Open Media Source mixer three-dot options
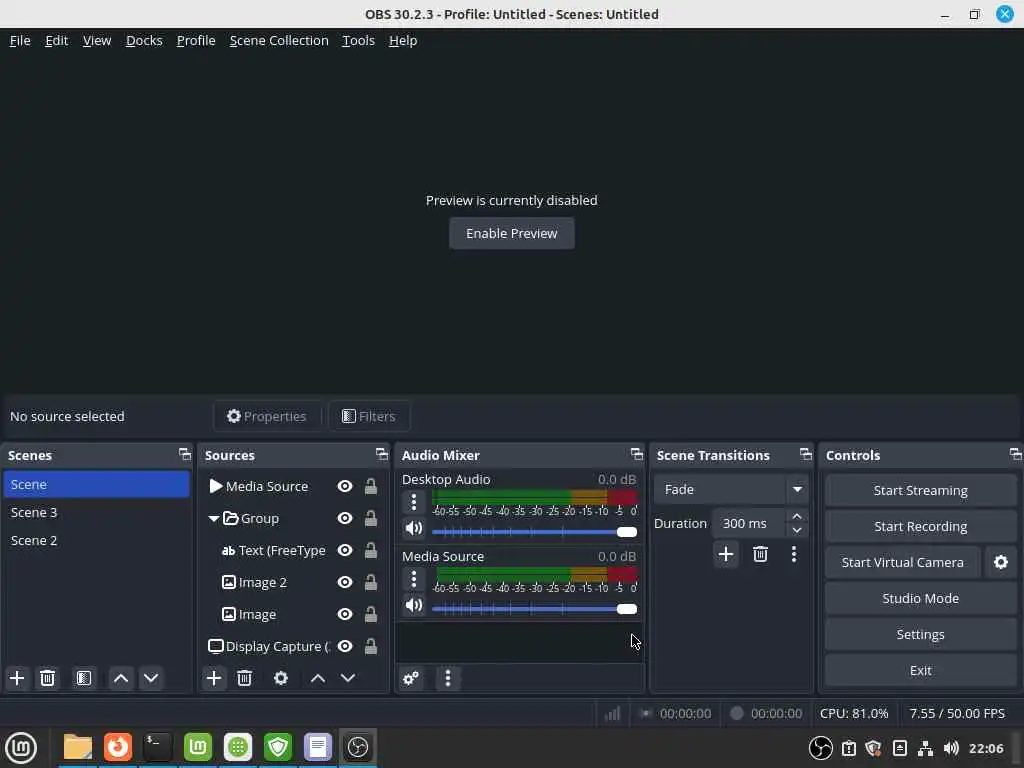 click(x=413, y=579)
